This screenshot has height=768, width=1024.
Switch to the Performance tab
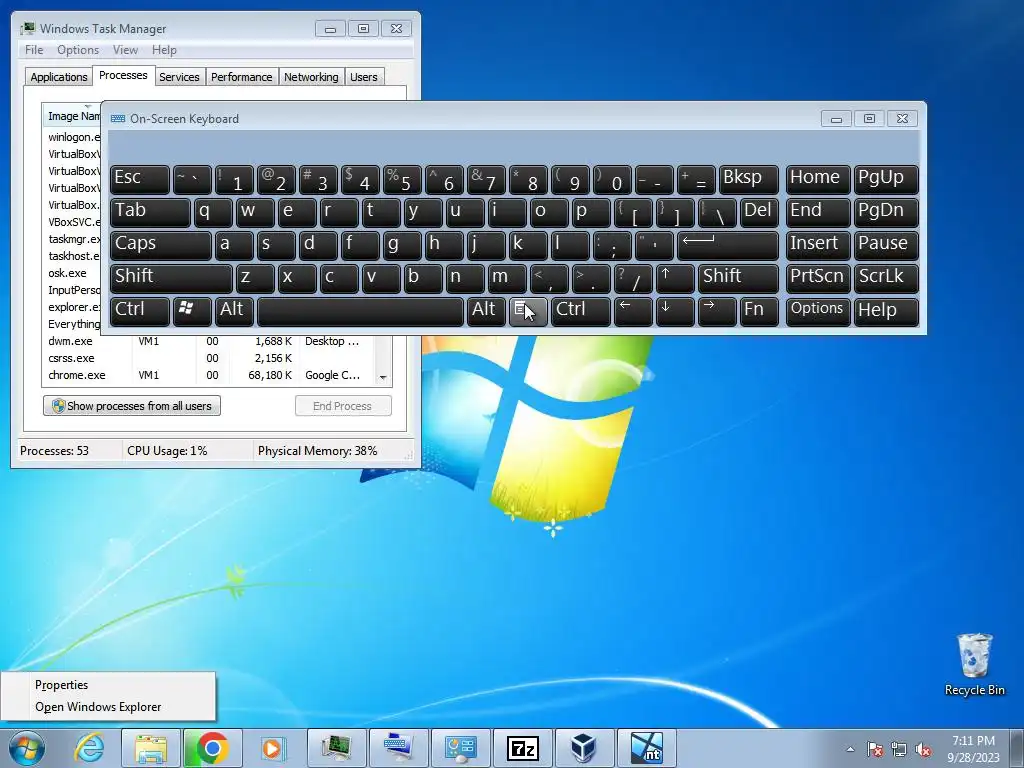[242, 77]
